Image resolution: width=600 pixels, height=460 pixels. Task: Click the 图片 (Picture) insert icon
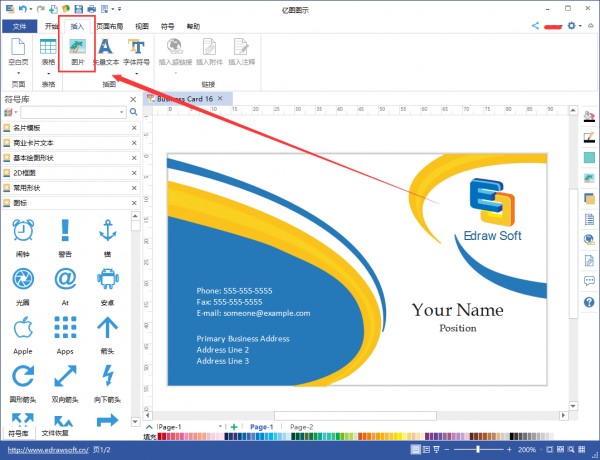point(78,51)
